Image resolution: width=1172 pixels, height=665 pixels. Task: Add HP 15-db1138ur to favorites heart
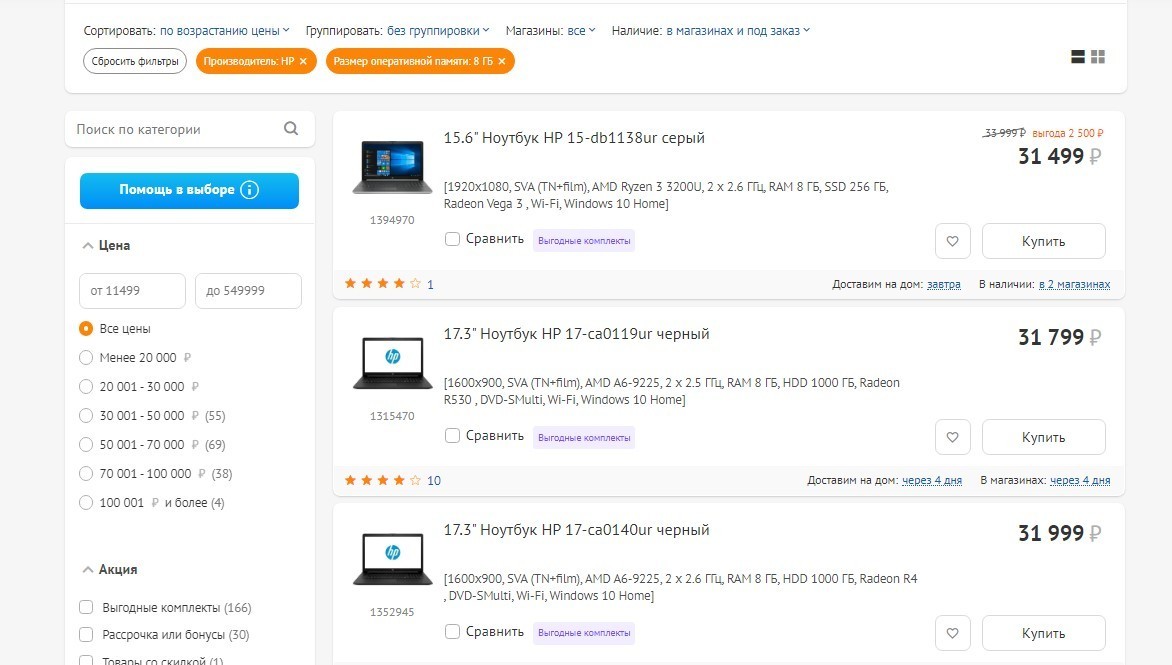tap(952, 241)
